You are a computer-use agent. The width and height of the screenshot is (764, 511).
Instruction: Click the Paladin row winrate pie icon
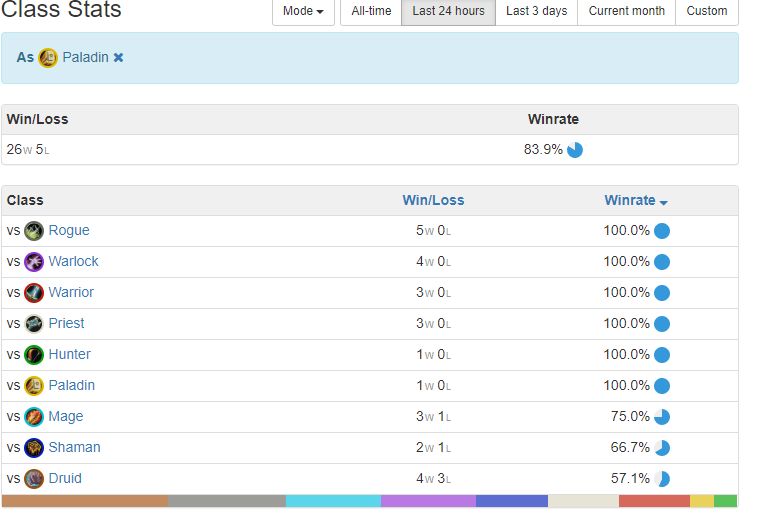point(662,386)
